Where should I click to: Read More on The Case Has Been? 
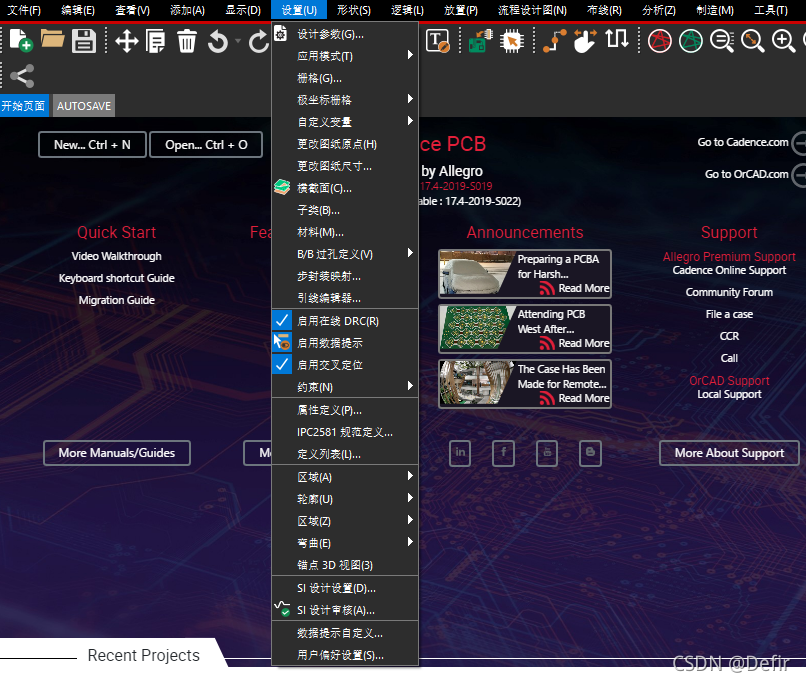click(583, 398)
